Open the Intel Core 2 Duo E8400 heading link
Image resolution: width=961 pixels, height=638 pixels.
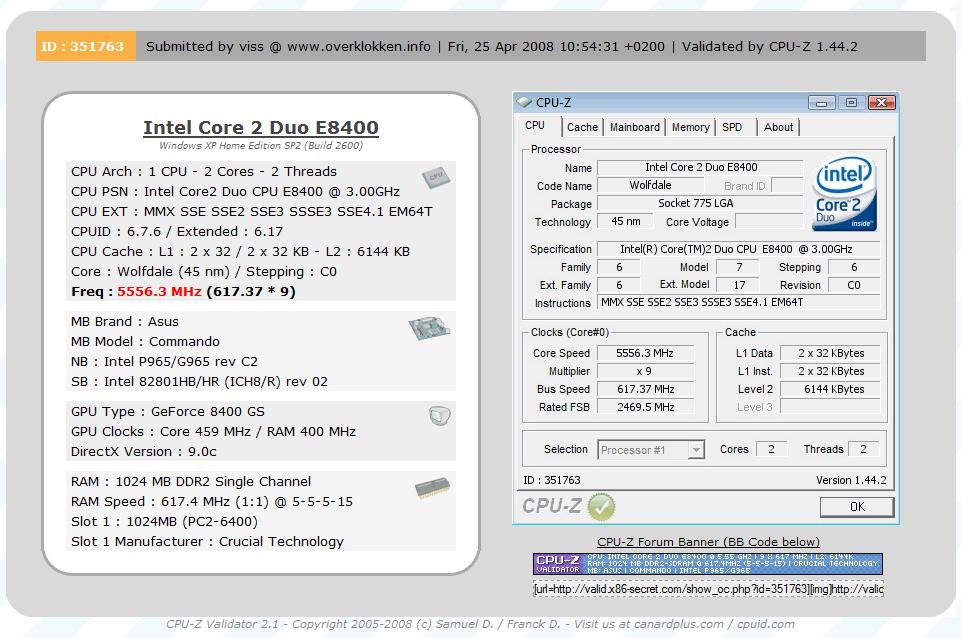click(x=261, y=127)
